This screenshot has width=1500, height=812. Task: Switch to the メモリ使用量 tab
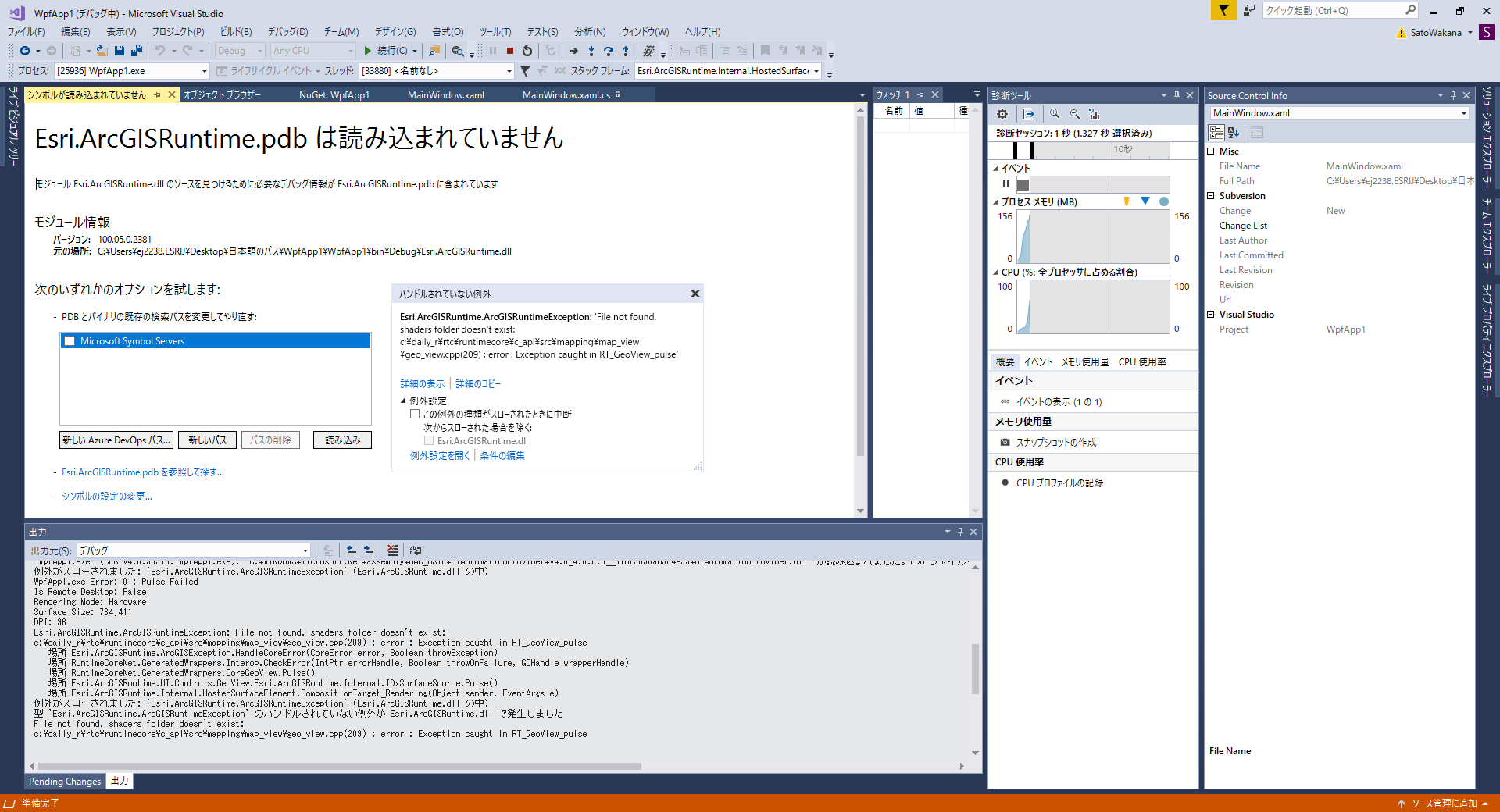point(1085,362)
